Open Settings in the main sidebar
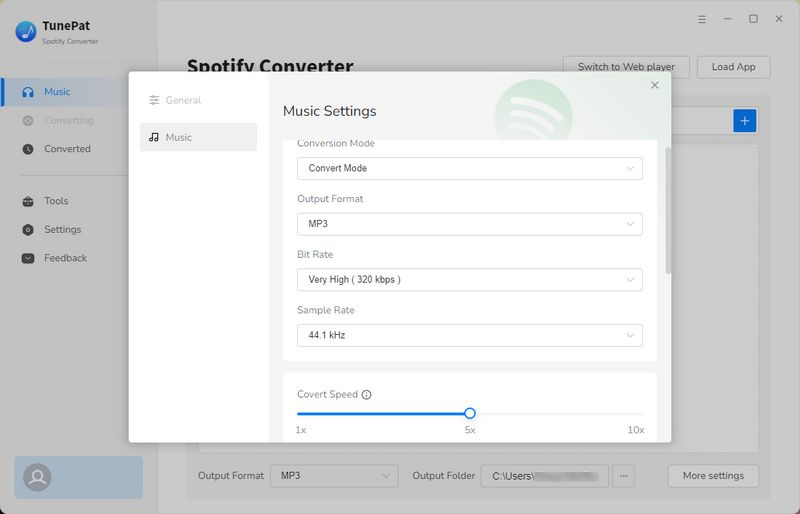The image size is (800, 514). point(65,230)
